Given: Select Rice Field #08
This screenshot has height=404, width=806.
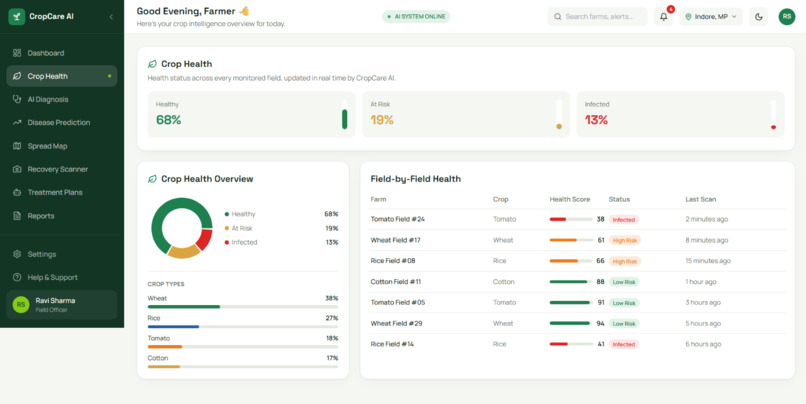Looking at the screenshot, I should 578,261.
